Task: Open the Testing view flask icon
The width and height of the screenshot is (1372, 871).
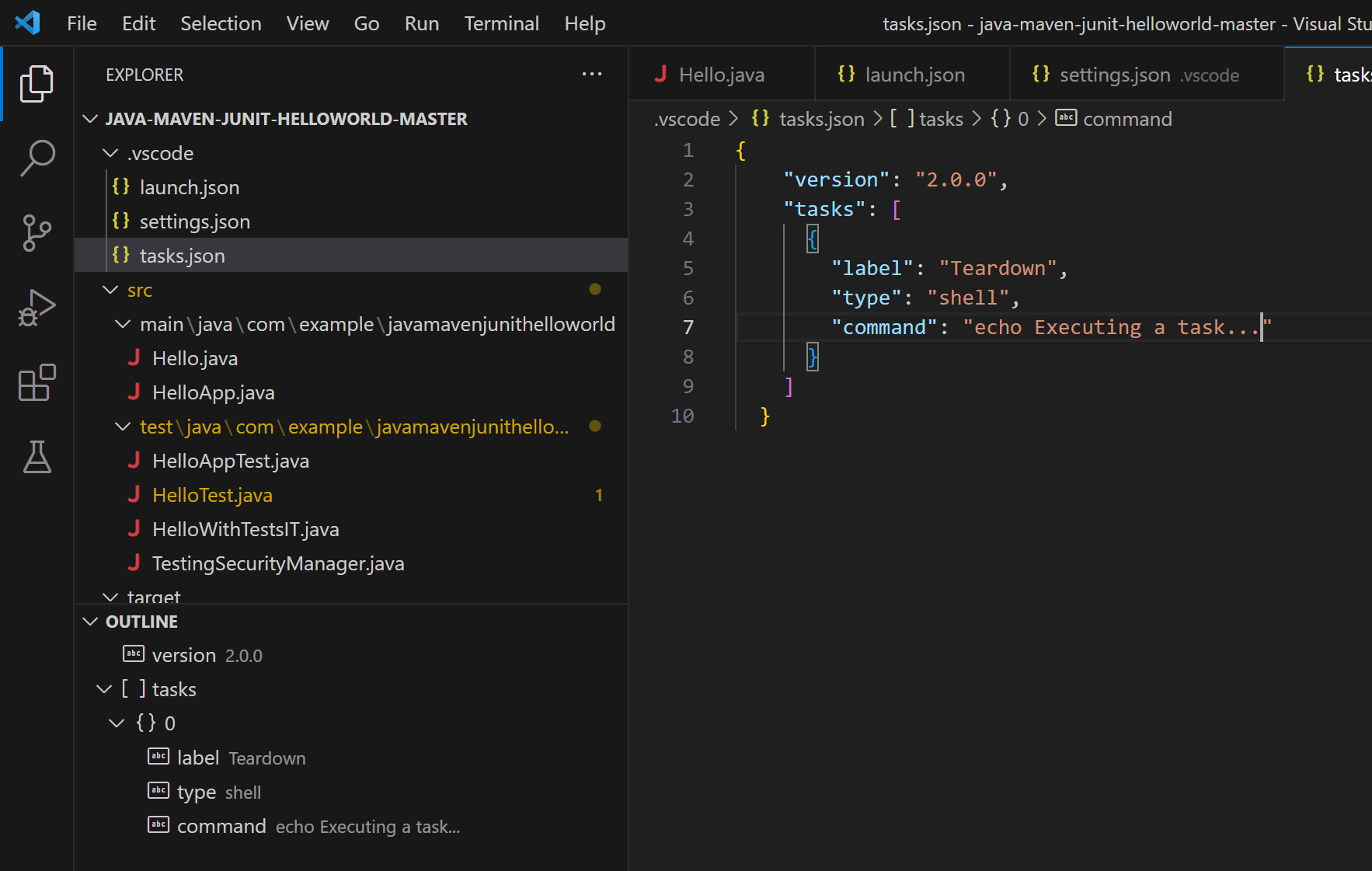Action: (36, 457)
